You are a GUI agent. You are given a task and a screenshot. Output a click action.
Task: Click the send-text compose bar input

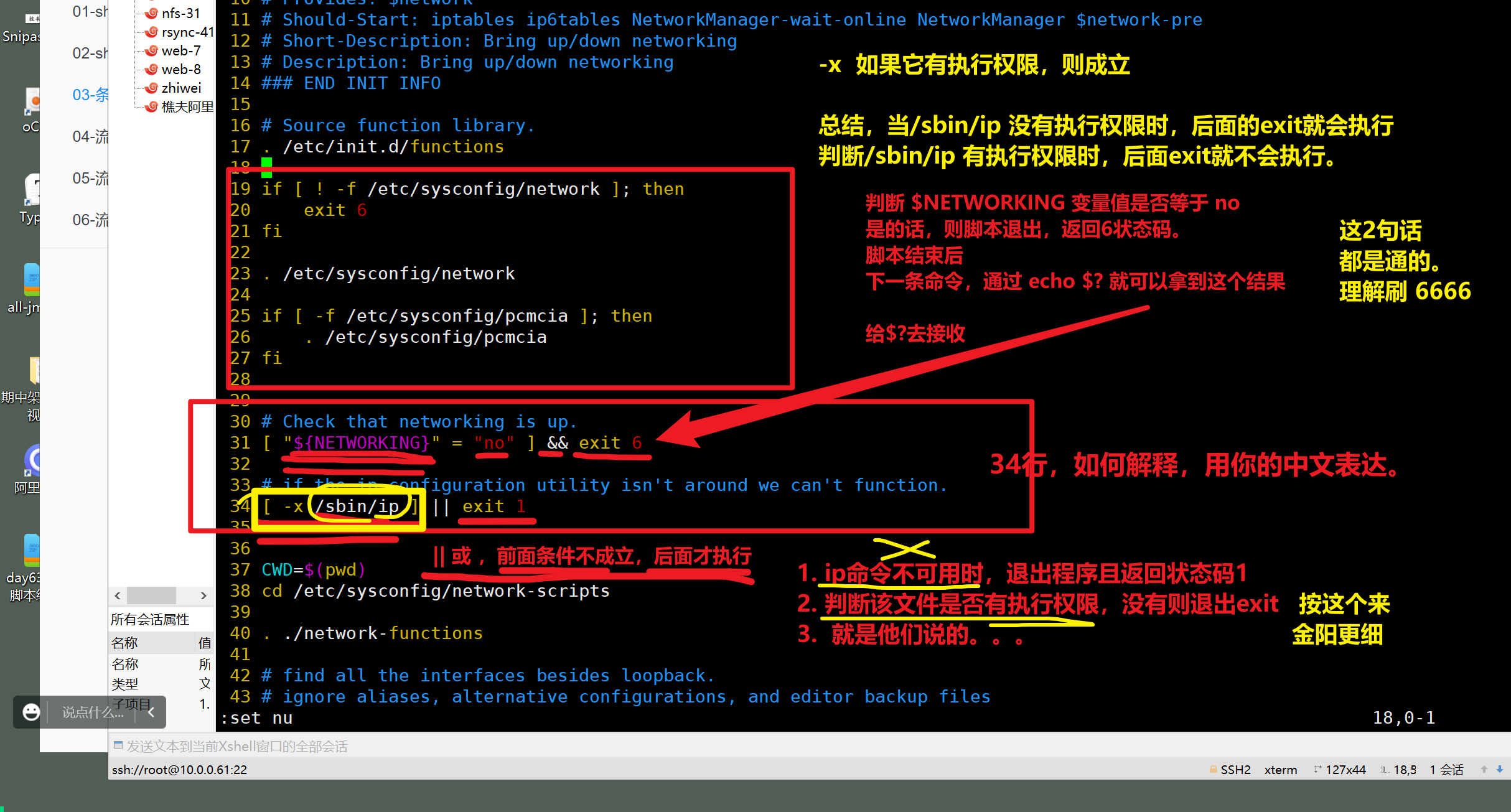click(809, 746)
